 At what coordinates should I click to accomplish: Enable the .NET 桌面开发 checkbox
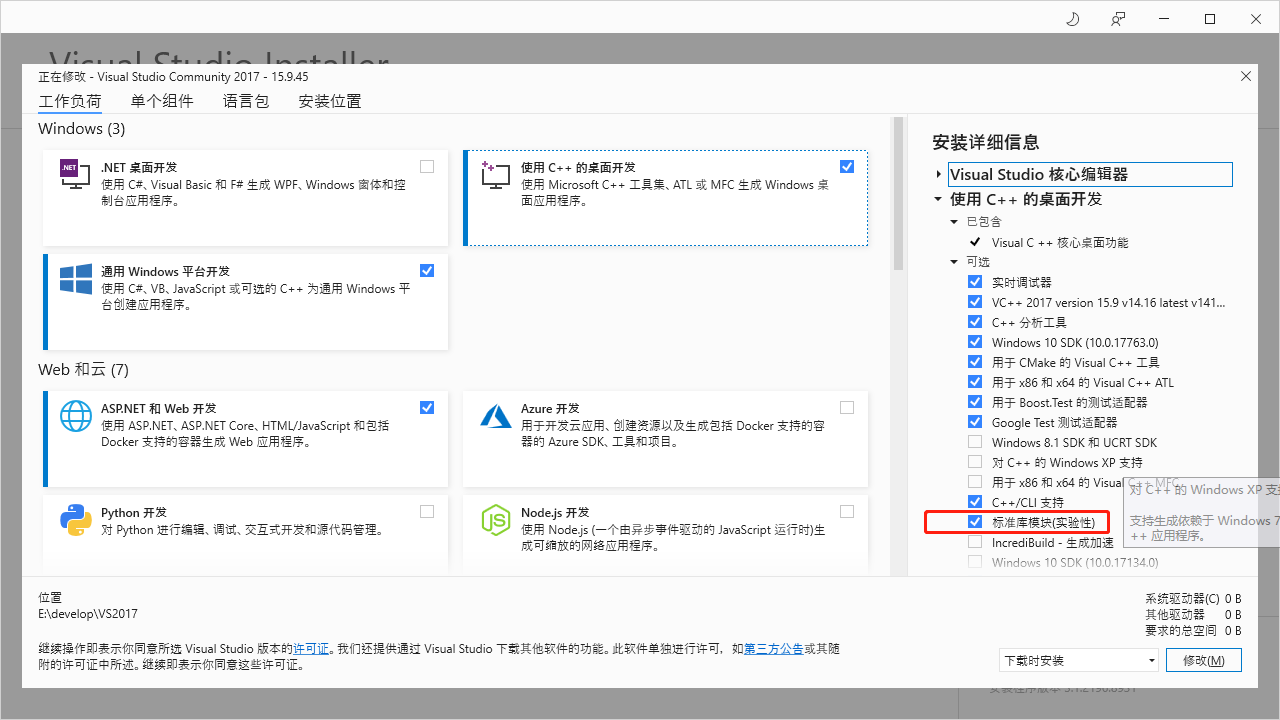tap(427, 166)
